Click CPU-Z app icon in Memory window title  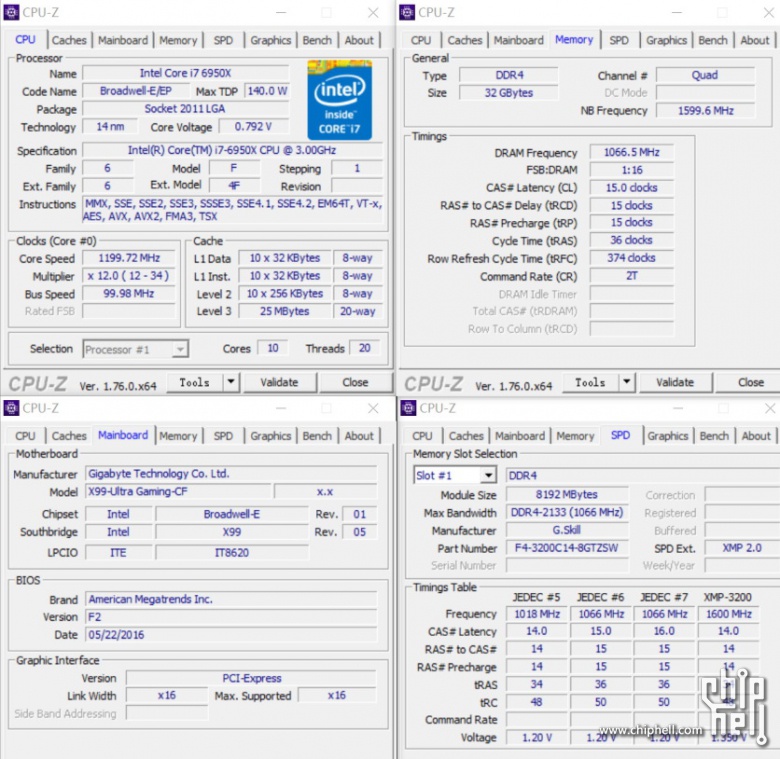pos(407,12)
